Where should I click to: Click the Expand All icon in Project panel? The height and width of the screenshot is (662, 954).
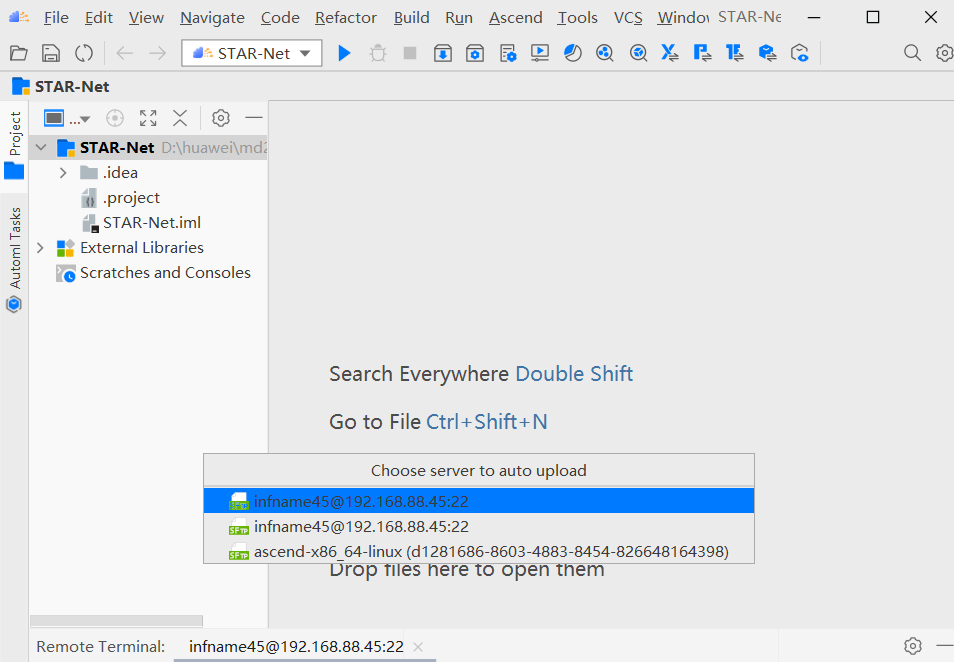(x=148, y=118)
